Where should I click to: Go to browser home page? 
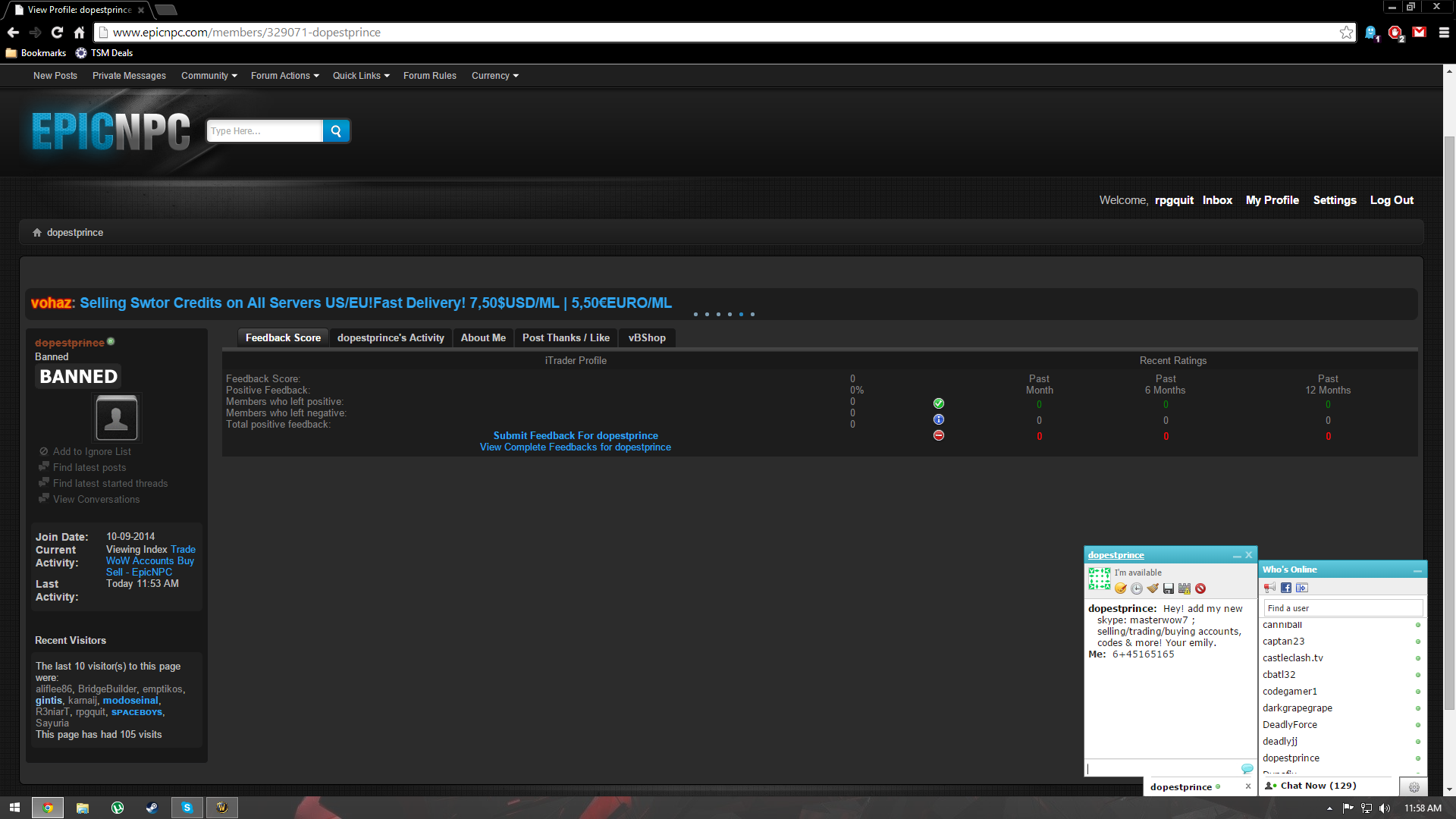click(x=79, y=32)
